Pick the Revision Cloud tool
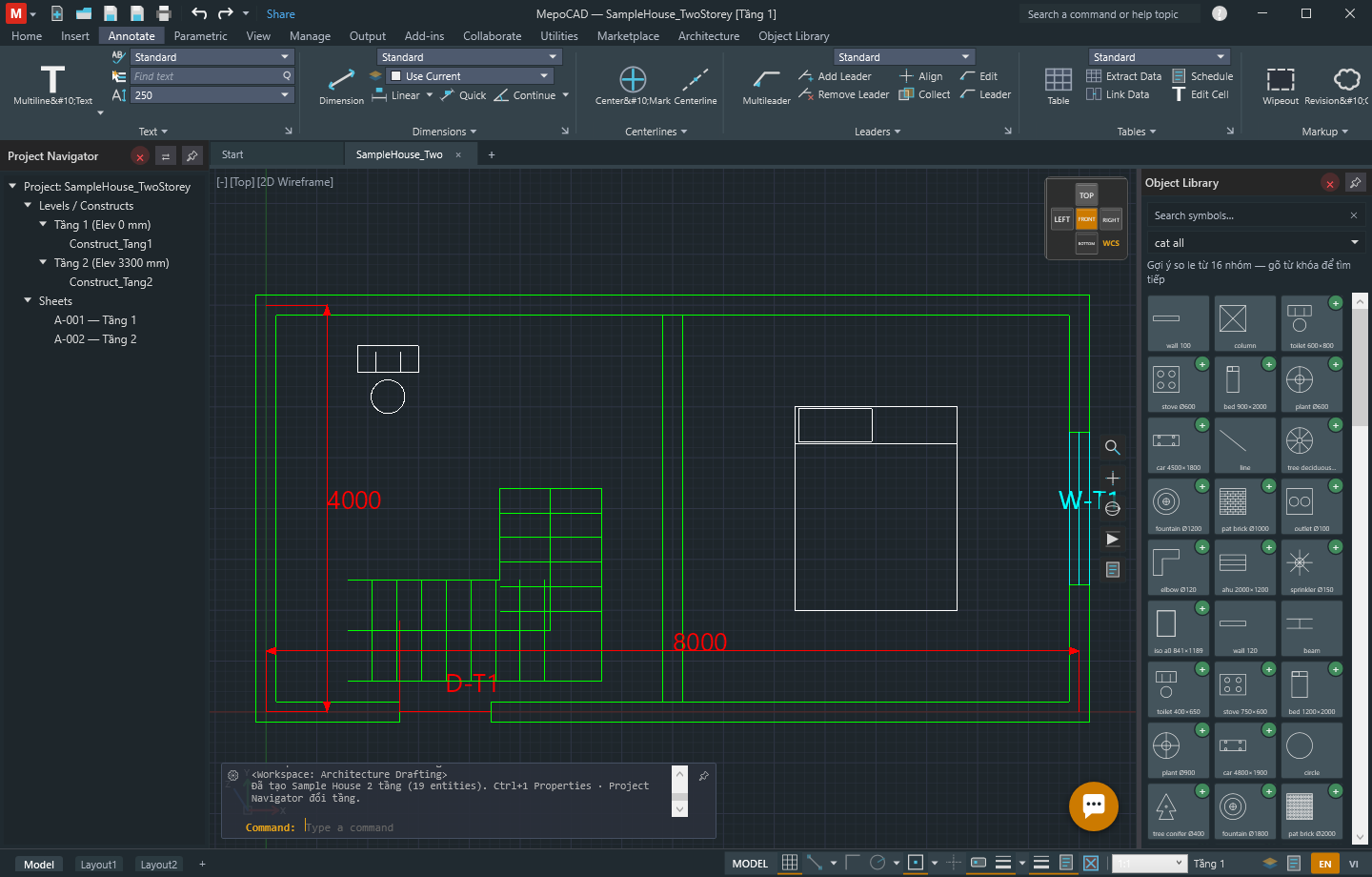Viewport: 1372px width, 877px height. [x=1337, y=84]
